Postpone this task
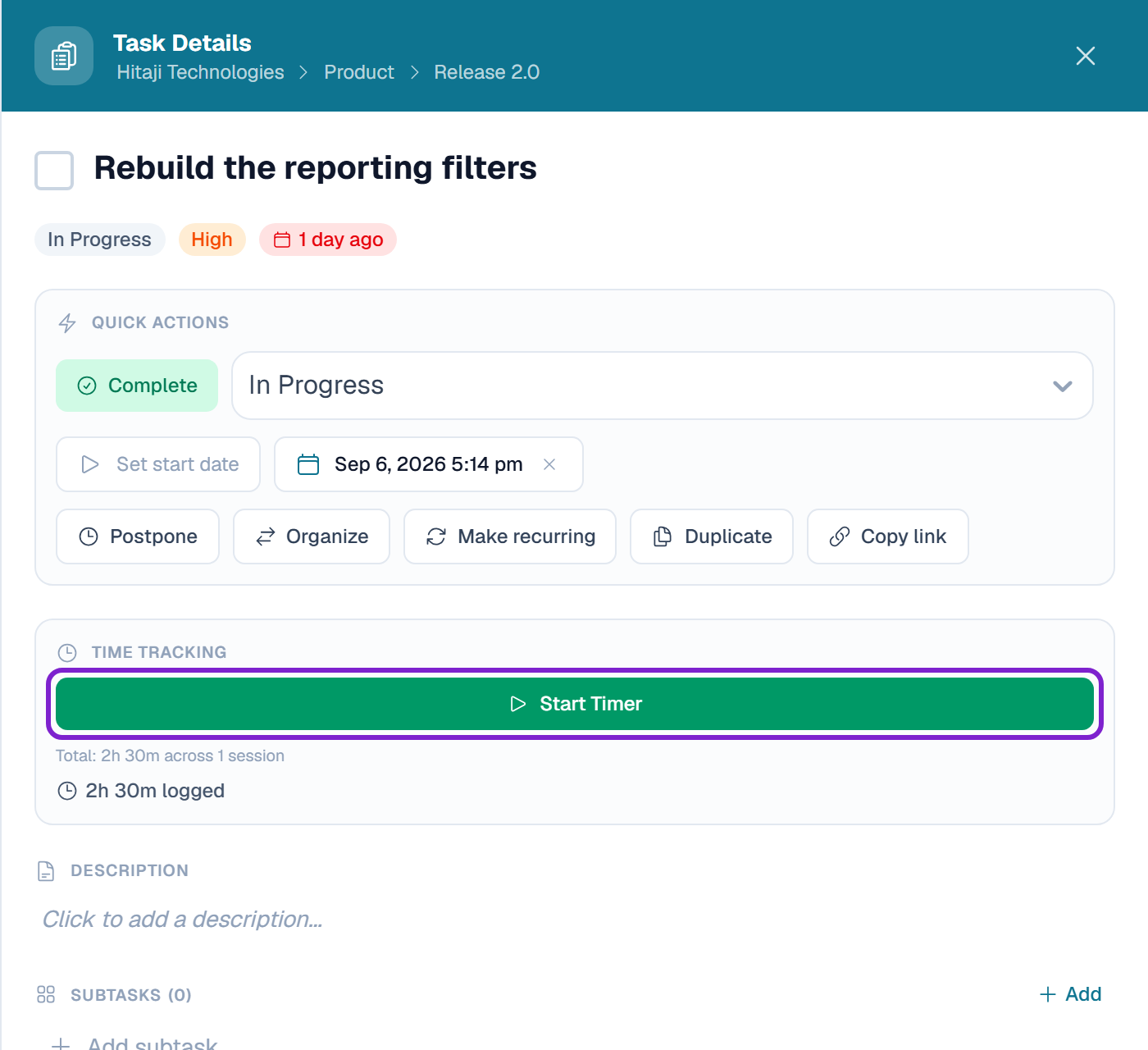The image size is (1148, 1050). pos(138,536)
